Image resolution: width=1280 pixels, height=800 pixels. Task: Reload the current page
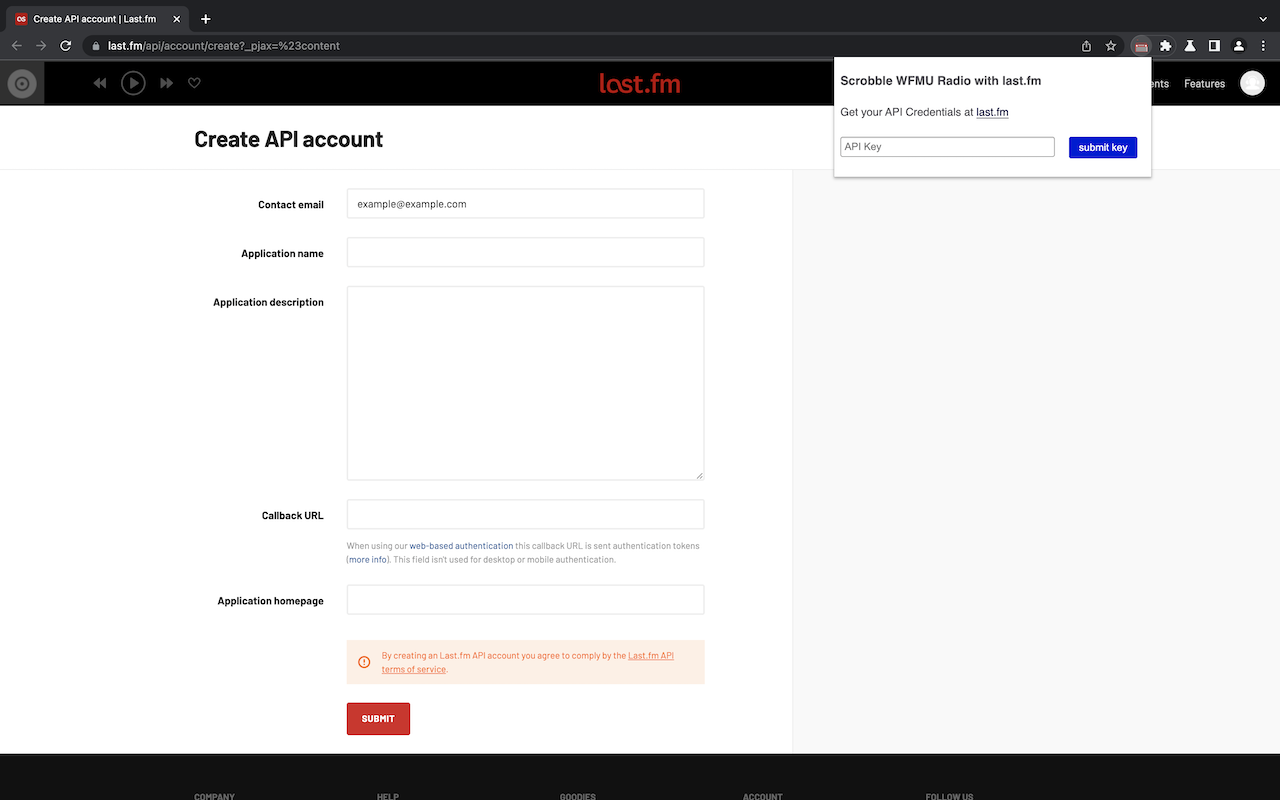pyautogui.click(x=66, y=46)
